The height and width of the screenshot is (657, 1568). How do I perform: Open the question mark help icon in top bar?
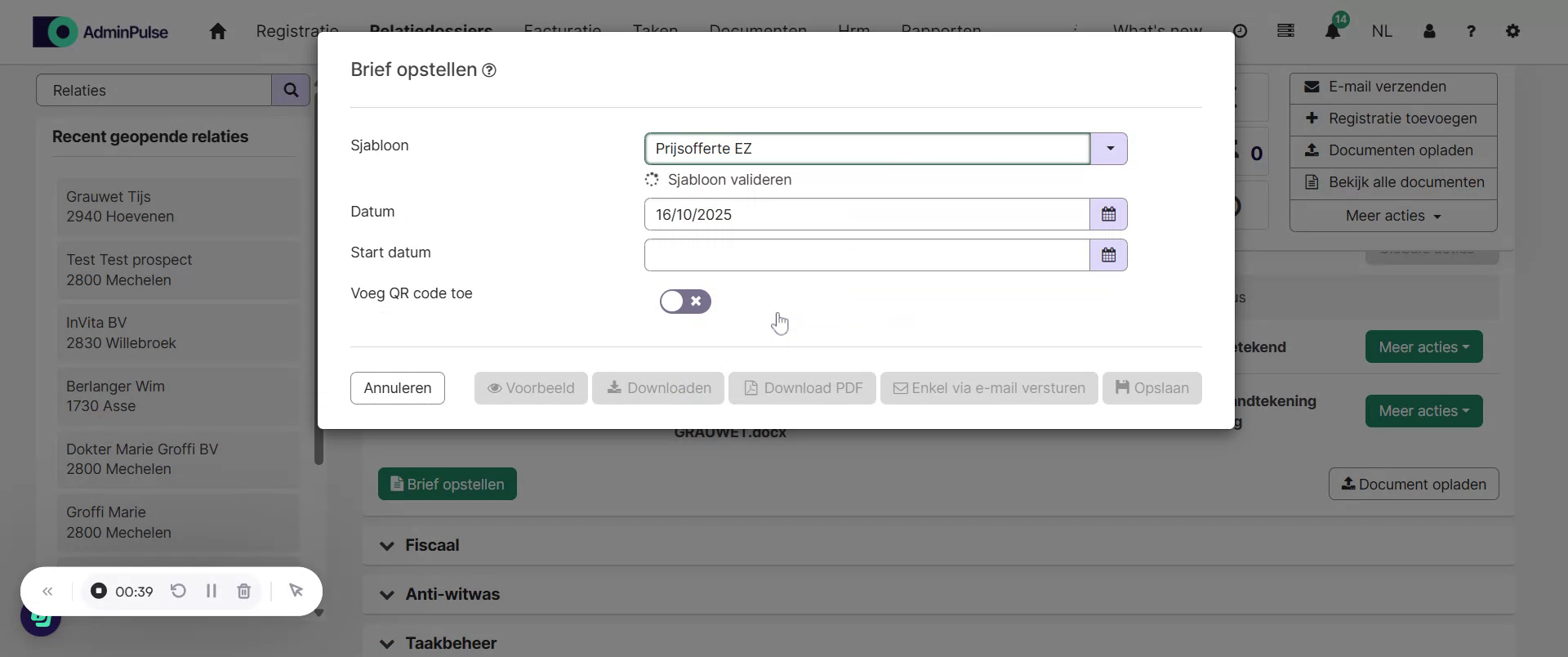(x=1471, y=31)
